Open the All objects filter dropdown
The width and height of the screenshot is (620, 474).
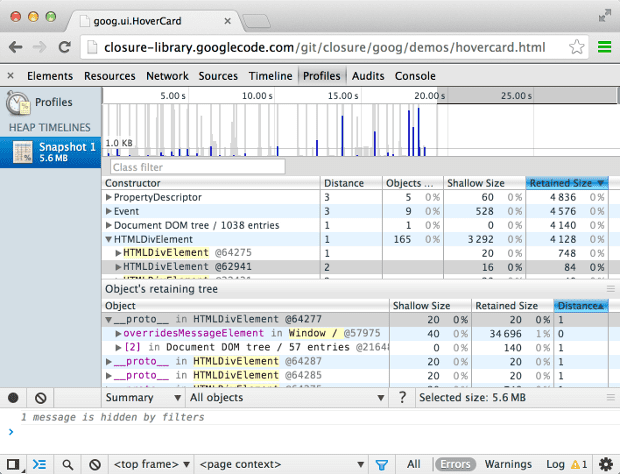(286, 397)
